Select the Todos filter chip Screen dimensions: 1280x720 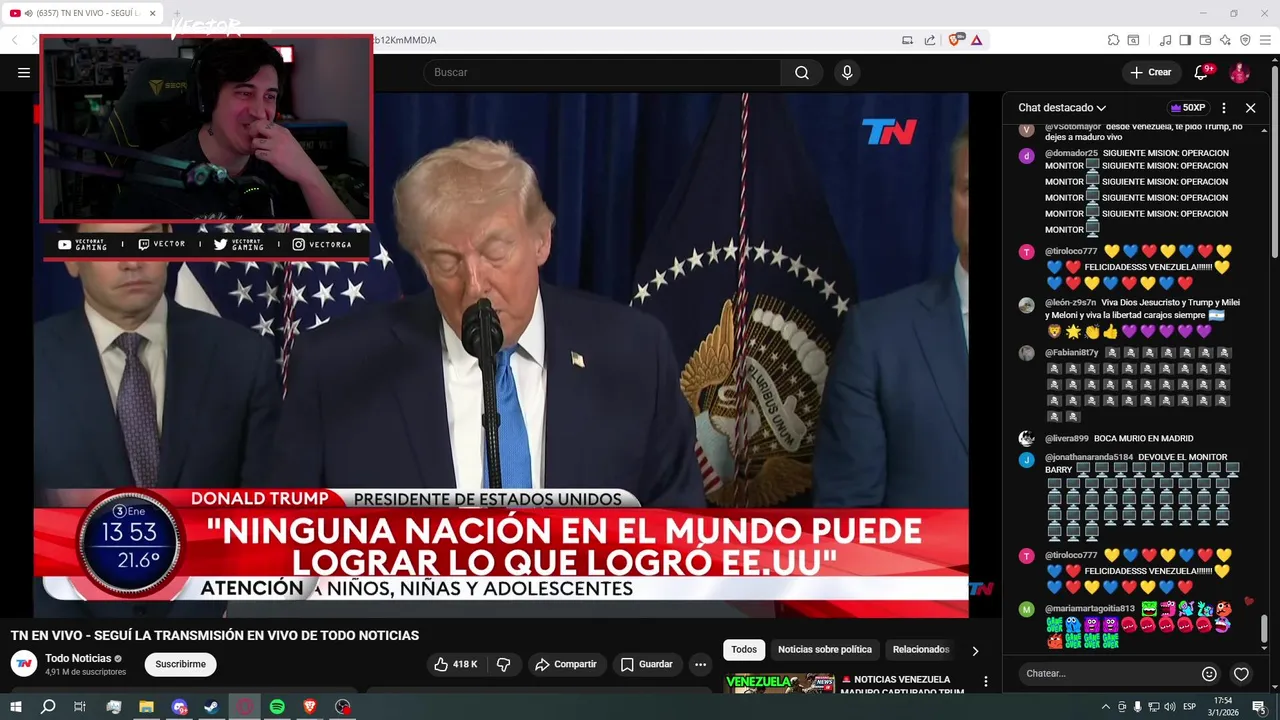point(744,650)
